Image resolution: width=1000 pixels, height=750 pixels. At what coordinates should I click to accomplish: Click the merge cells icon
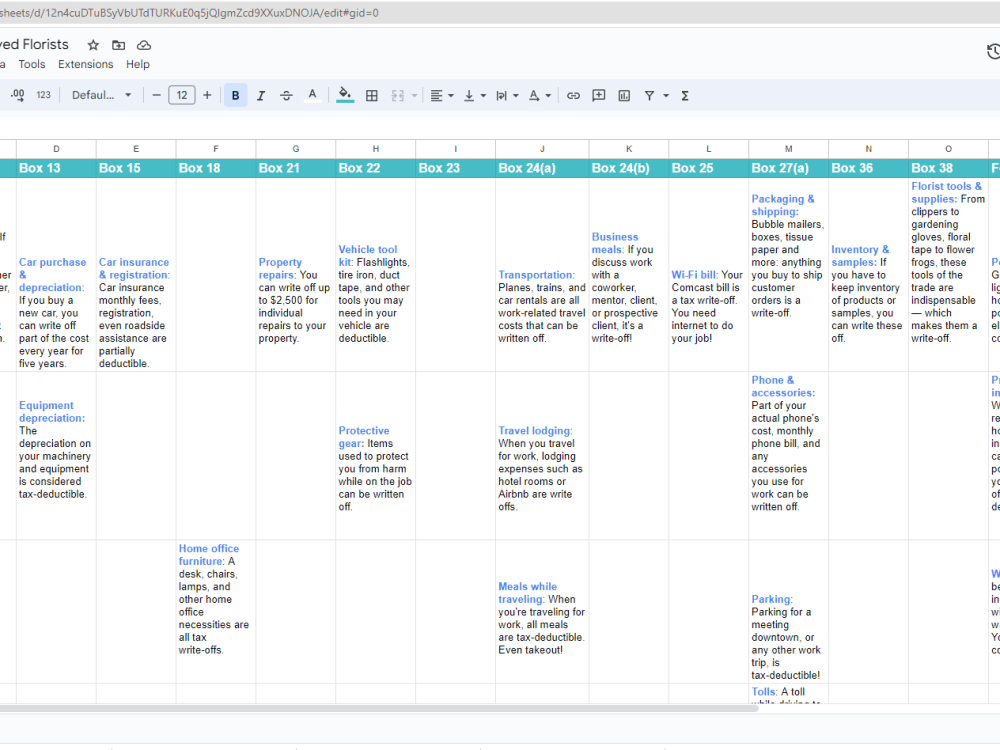pyautogui.click(x=398, y=95)
